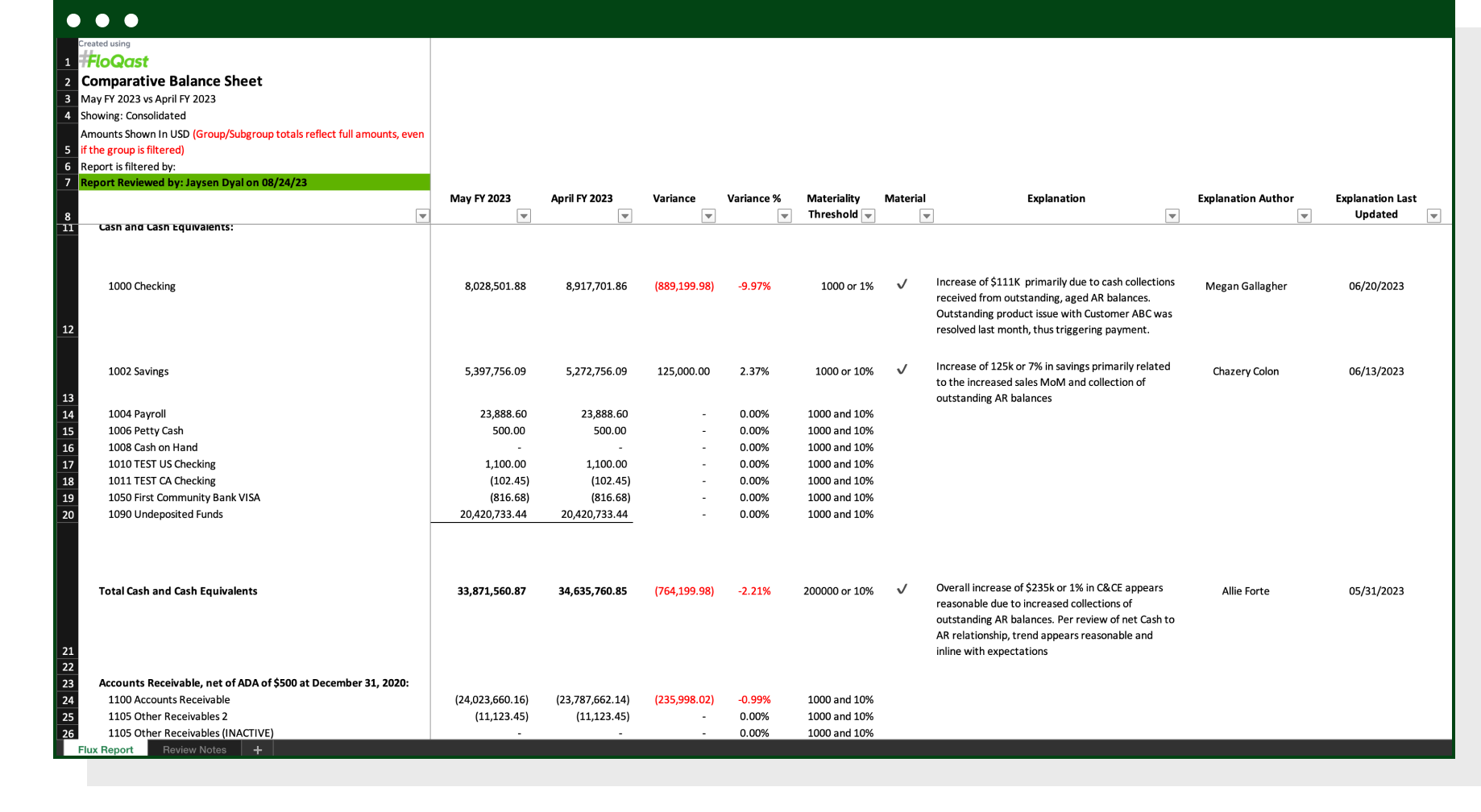Open the April FY 2023 column filter dropdown
1481x812 pixels.
pyautogui.click(x=624, y=216)
